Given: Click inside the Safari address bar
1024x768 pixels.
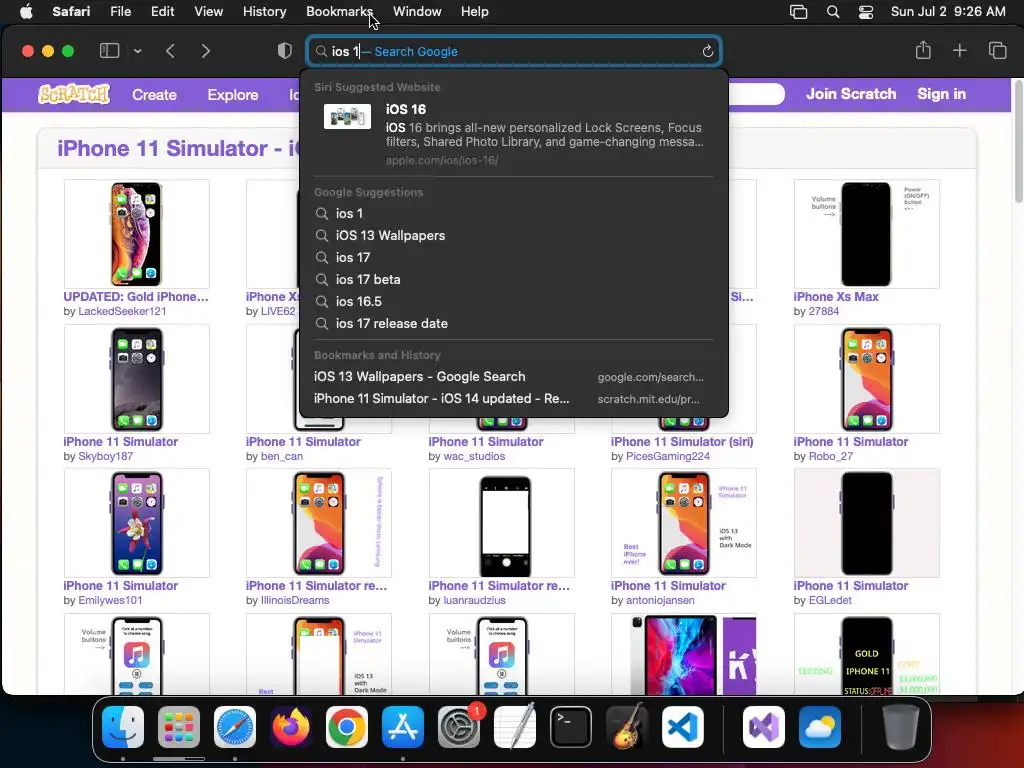Looking at the screenshot, I should 514,52.
